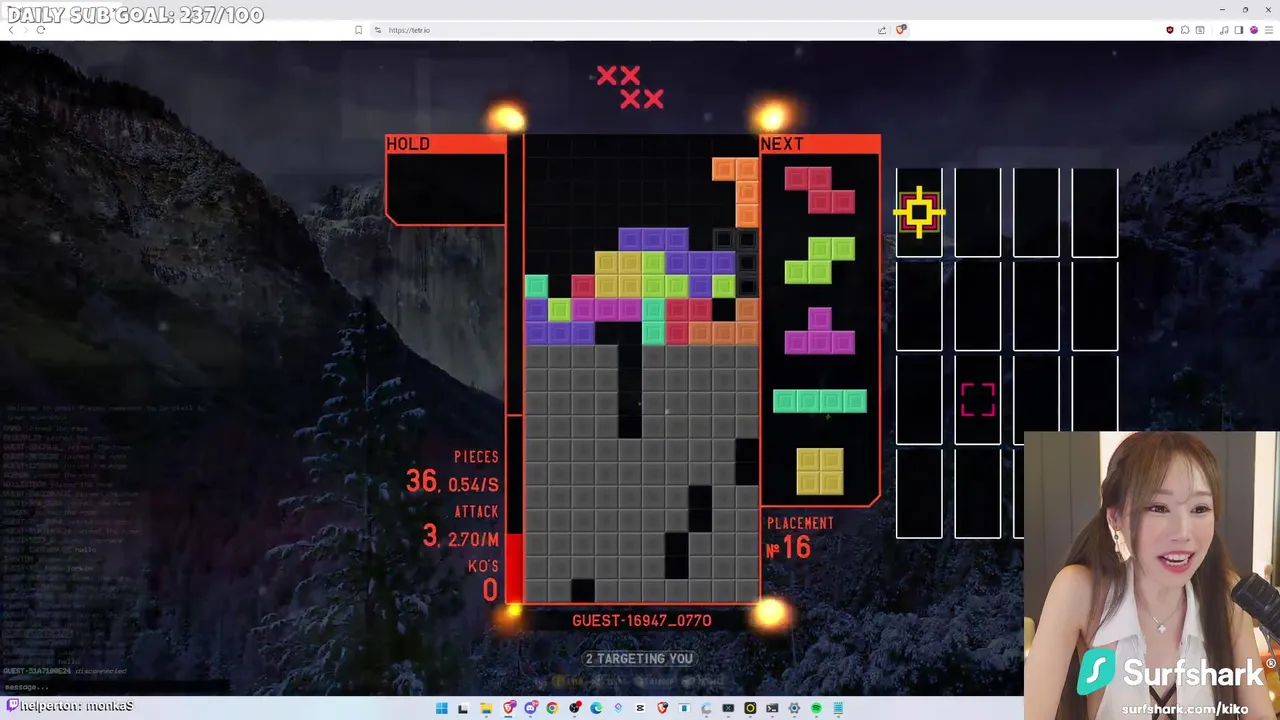Toggle the browser sidebar panel
Viewport: 1280px width, 720px height.
[1239, 30]
